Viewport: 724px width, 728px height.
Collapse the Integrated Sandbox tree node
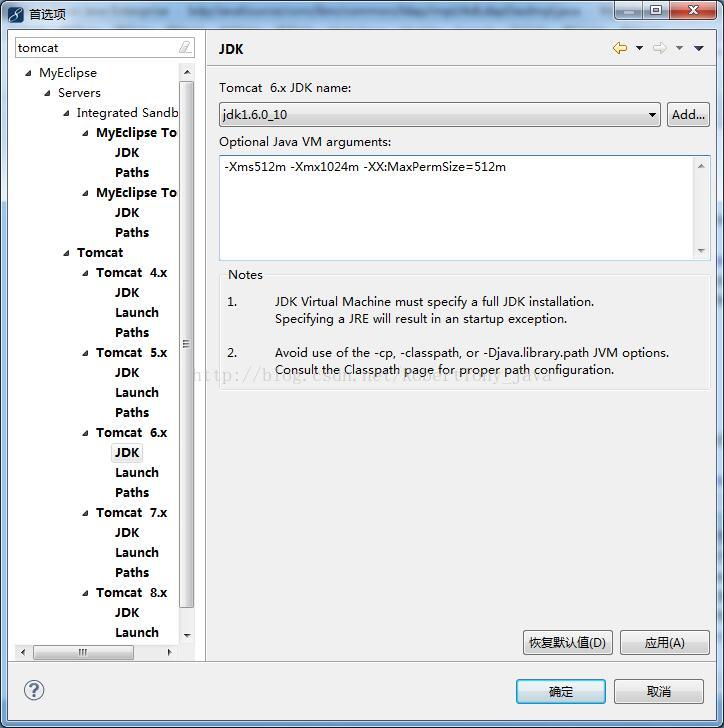pos(66,113)
